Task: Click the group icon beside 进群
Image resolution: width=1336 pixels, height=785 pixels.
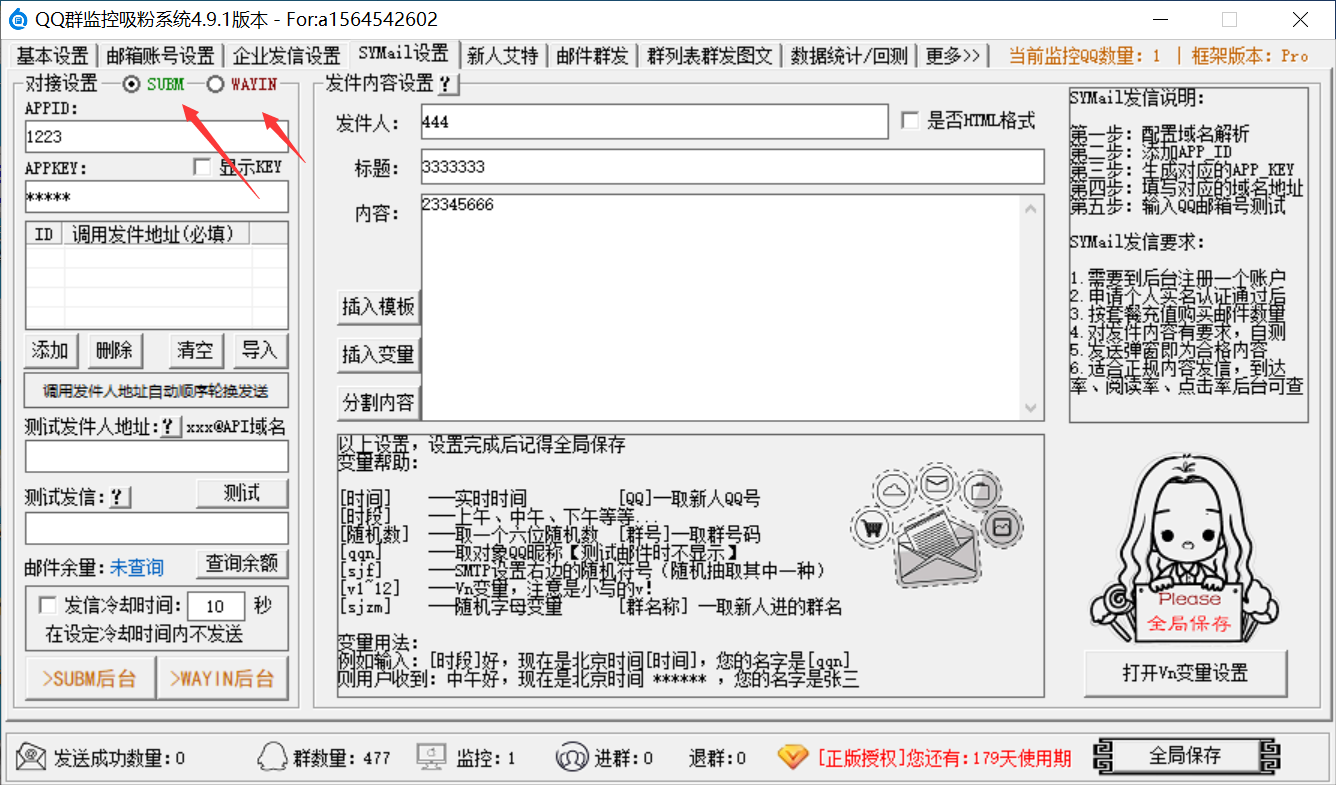Action: (571, 757)
